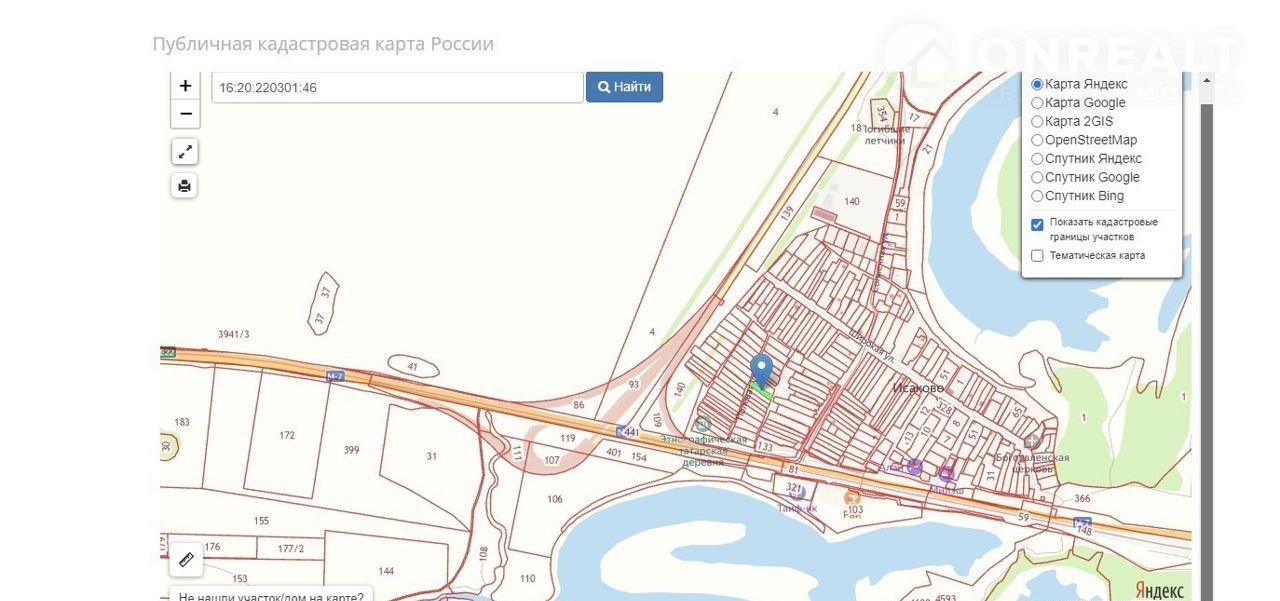Select Карта Google radio option
This screenshot has width=1280, height=601.
click(1037, 103)
